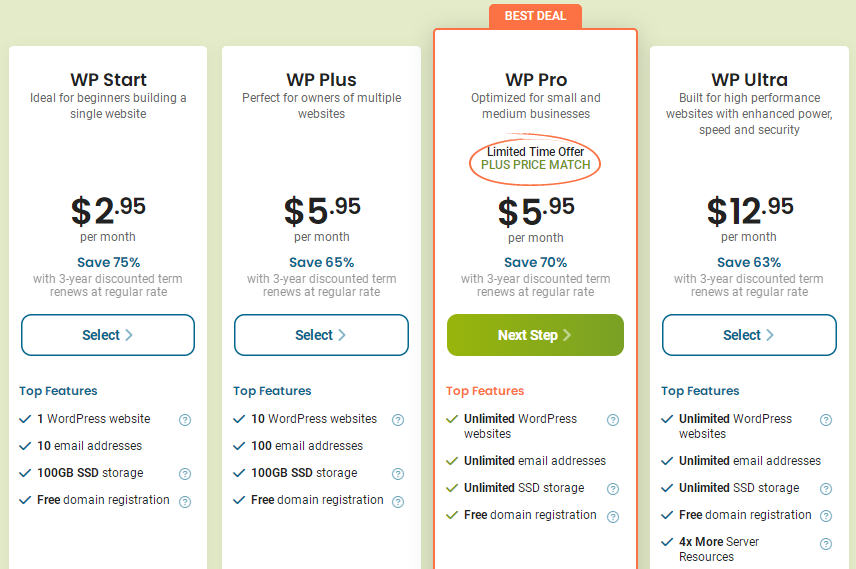Viewport: 856px width, 569px height.
Task: Click help icon for WP Plus 10 WordPress websites
Action: [398, 420]
